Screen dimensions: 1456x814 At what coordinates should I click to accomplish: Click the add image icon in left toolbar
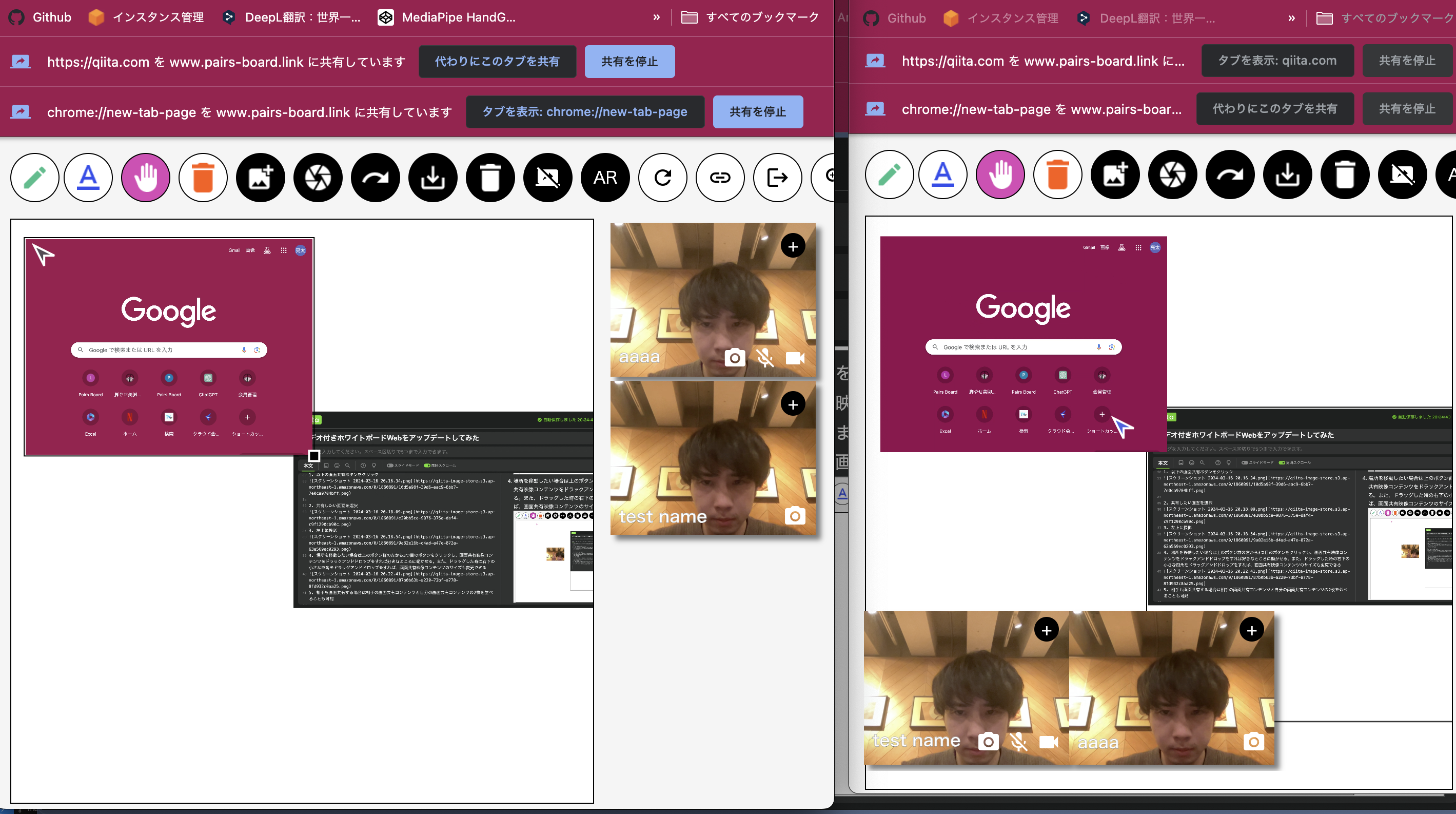(x=261, y=178)
